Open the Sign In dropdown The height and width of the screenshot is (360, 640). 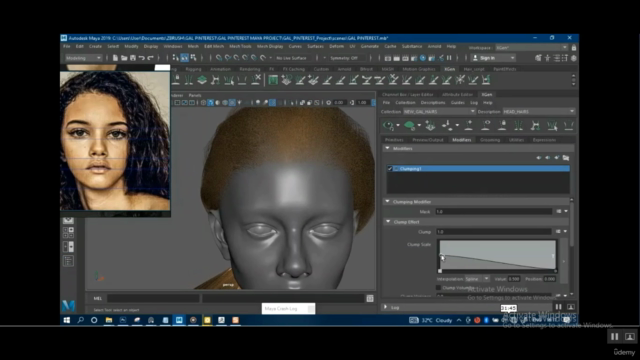493,58
